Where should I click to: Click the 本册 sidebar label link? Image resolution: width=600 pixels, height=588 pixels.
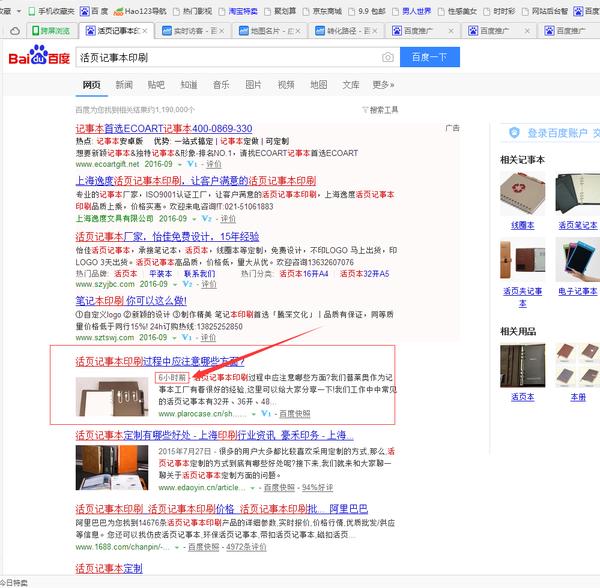(x=578, y=398)
